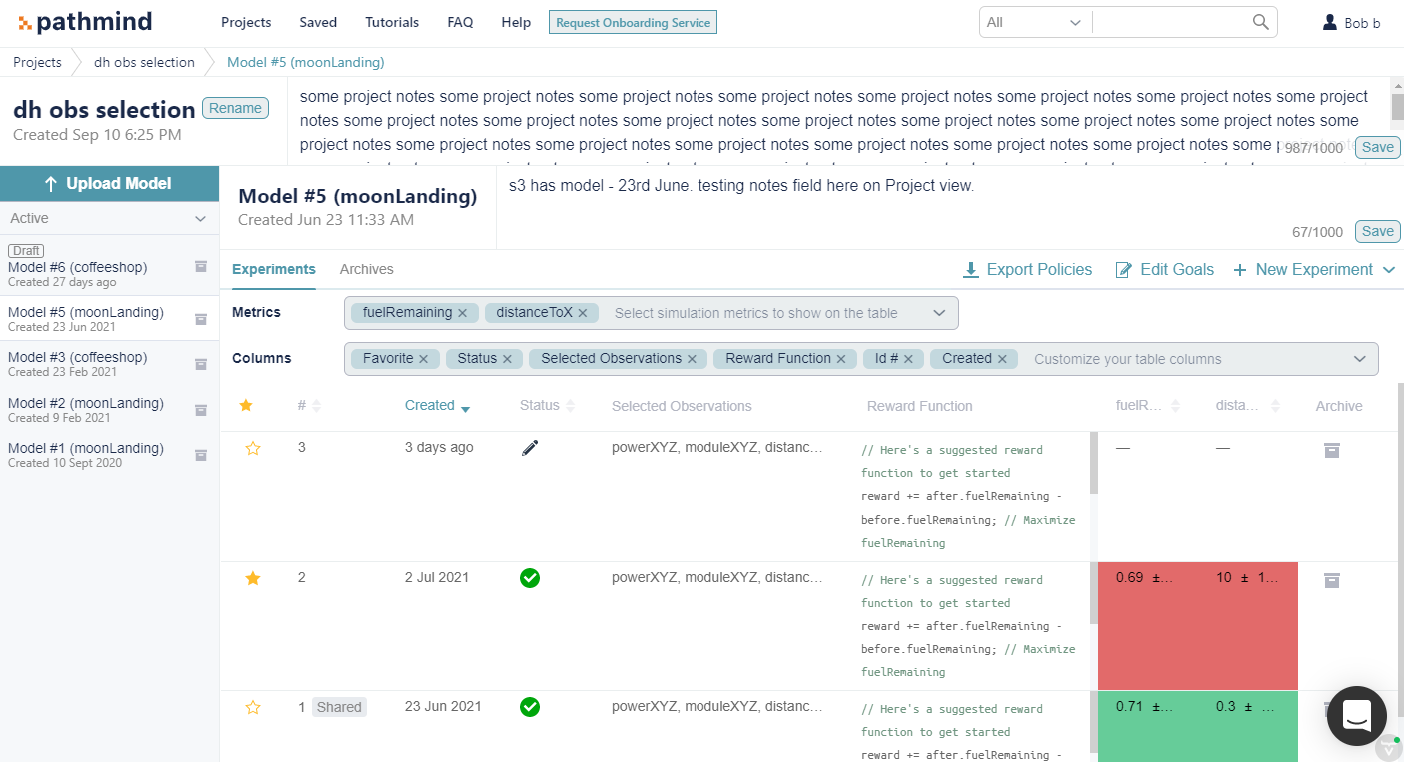Remove the Selected Observations column chip

point(692,359)
